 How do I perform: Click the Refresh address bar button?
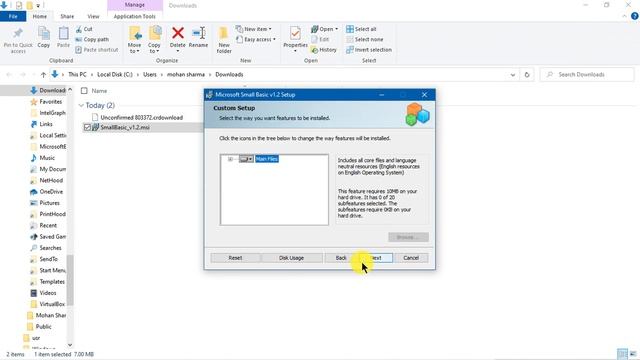[x=527, y=75]
